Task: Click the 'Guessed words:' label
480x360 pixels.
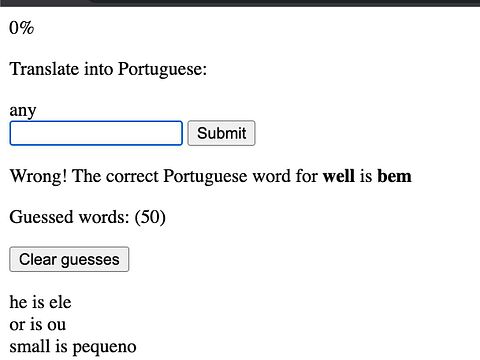Action: [69, 217]
